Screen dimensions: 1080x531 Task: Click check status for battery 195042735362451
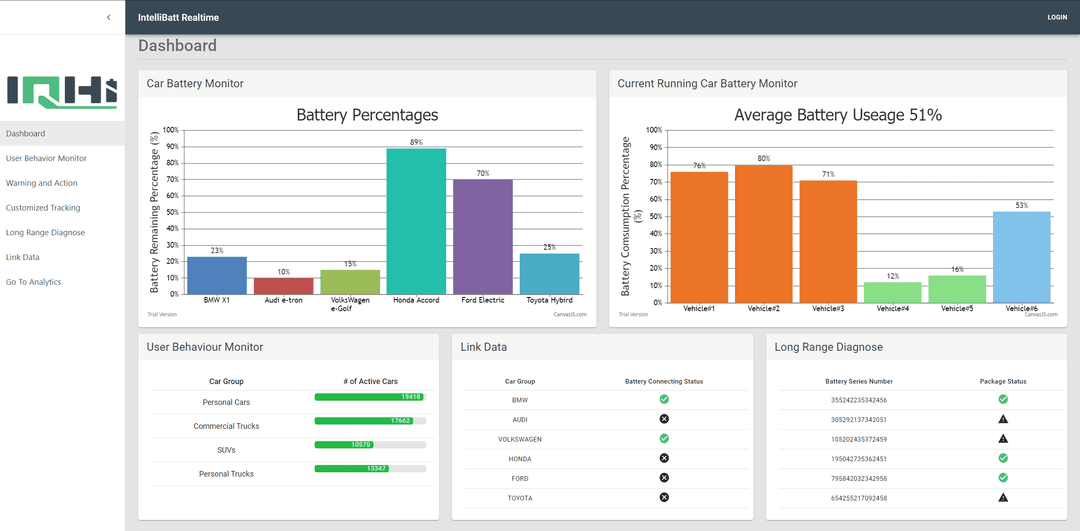[1003, 458]
